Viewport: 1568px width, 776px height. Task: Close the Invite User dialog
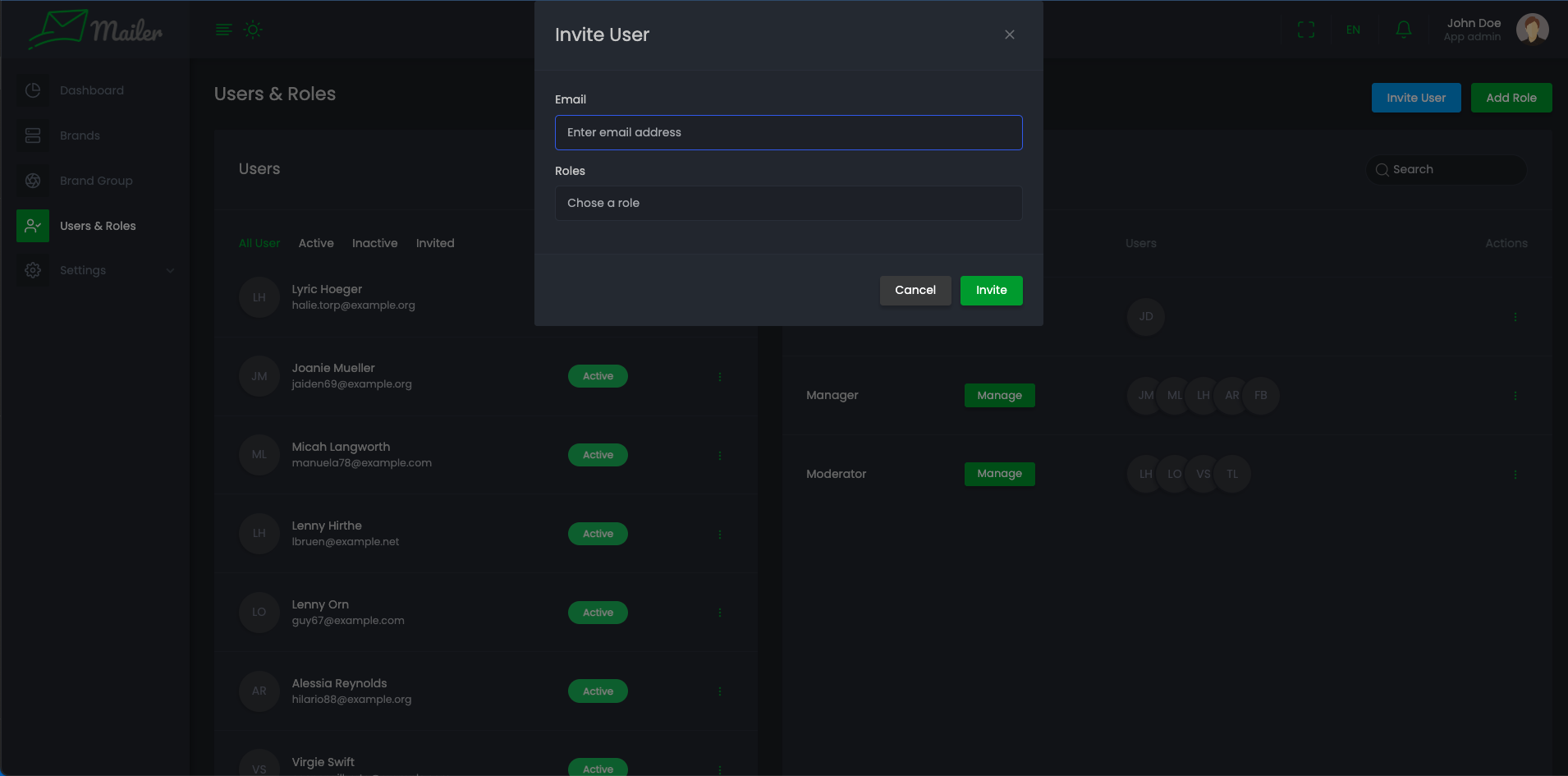click(1009, 34)
